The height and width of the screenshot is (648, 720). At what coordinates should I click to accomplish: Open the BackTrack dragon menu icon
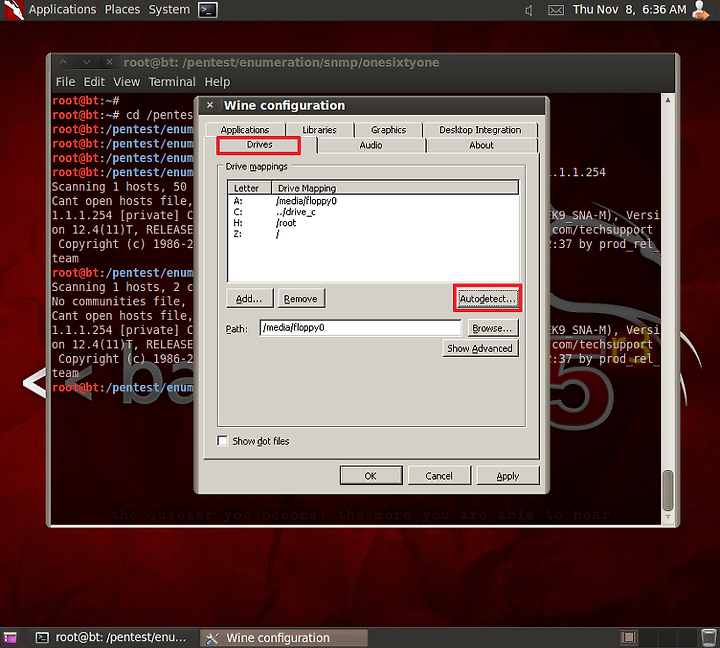(14, 10)
